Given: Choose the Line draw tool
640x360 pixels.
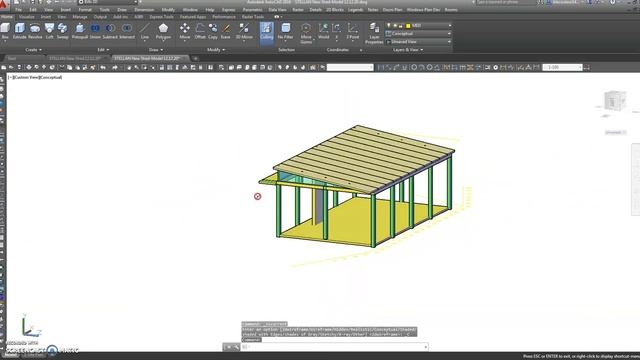Looking at the screenshot, I should (x=144, y=31).
